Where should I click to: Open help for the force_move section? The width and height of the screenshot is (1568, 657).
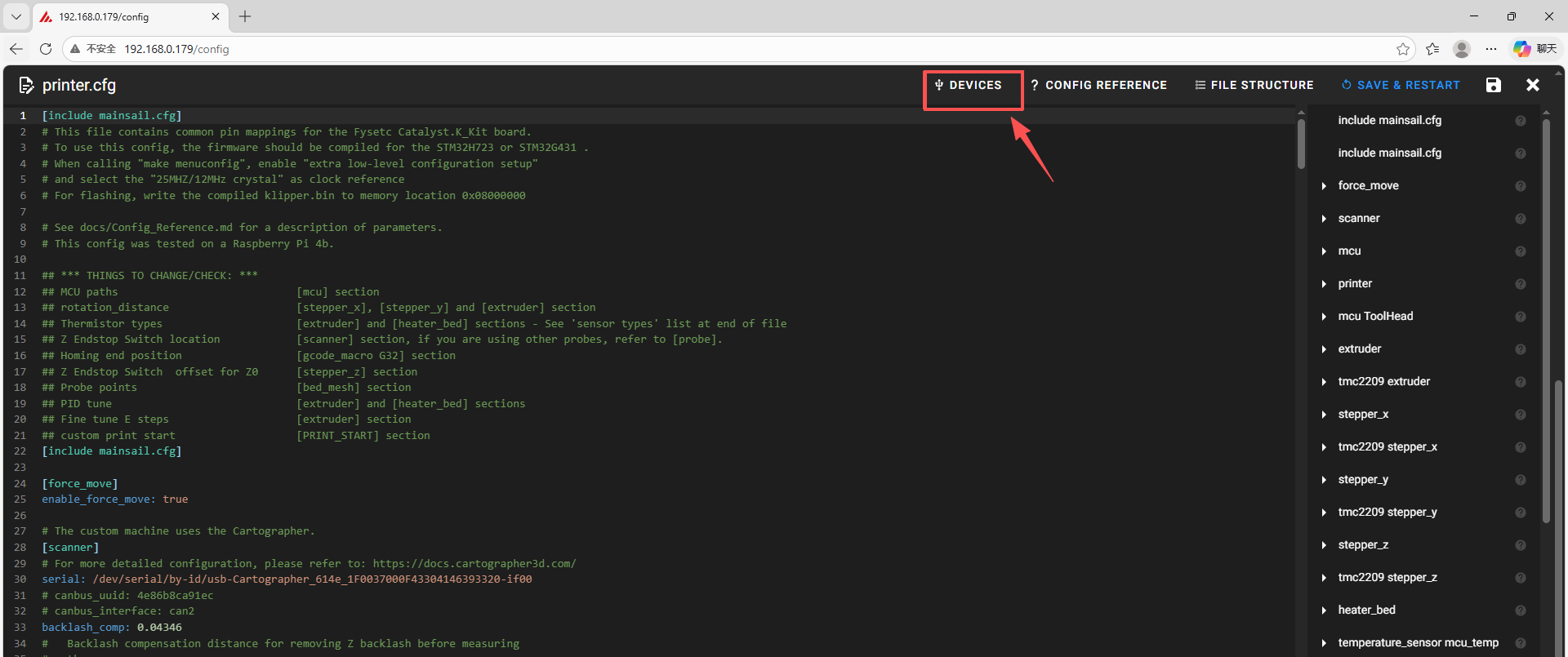click(1521, 186)
